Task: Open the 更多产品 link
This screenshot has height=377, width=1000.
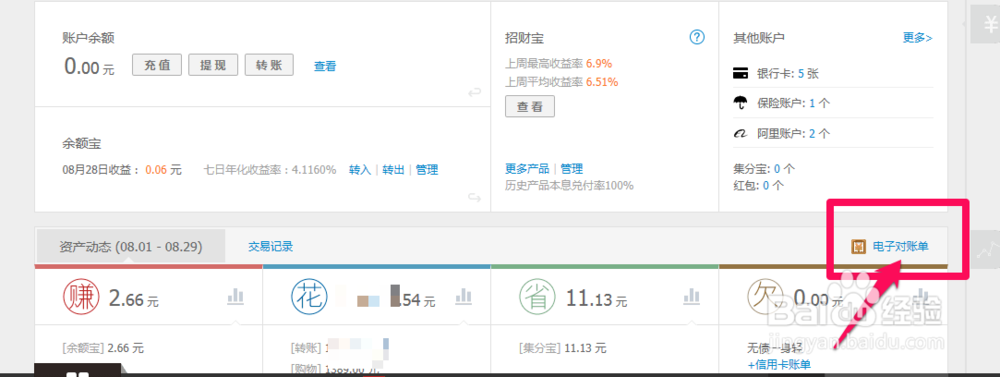Action: click(527, 169)
